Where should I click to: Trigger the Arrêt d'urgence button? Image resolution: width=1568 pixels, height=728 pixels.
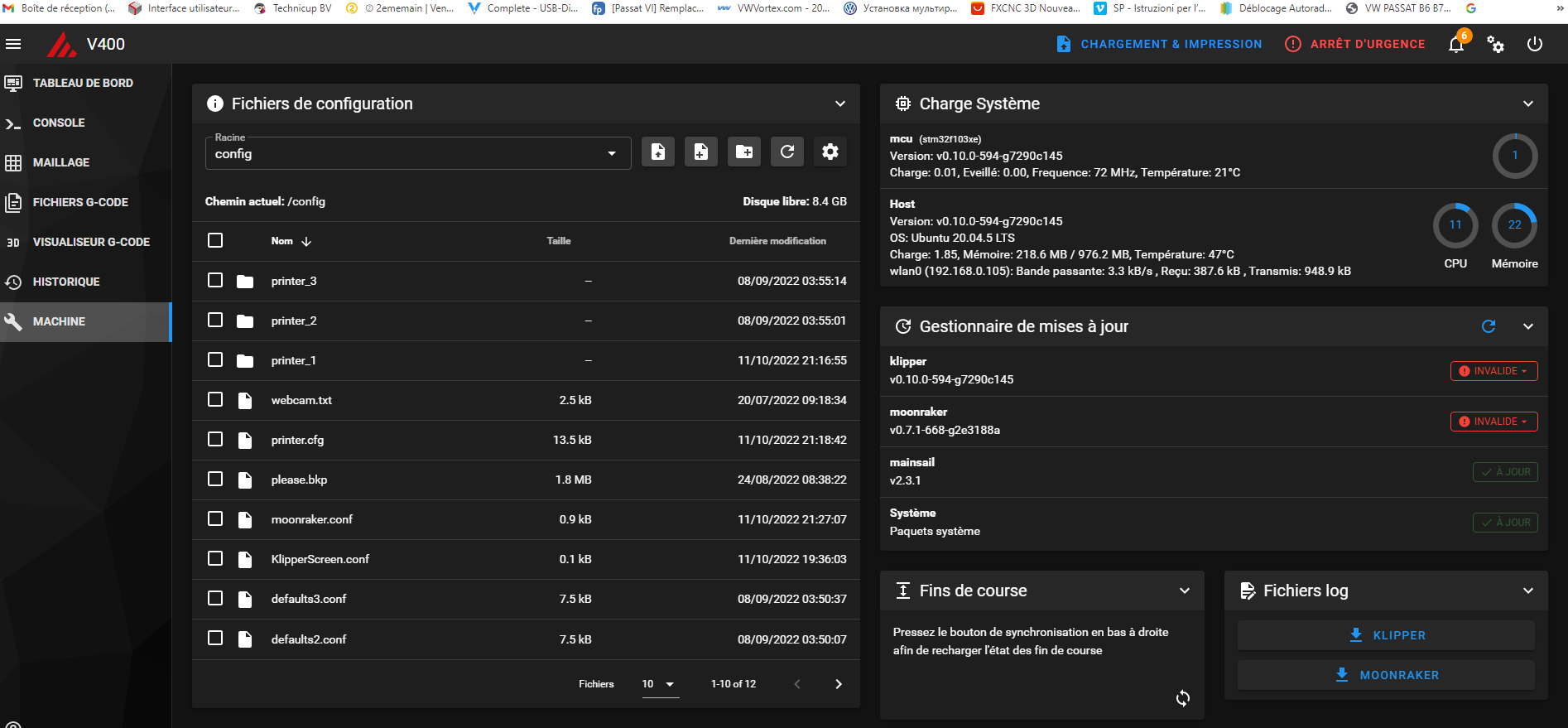tap(1354, 44)
